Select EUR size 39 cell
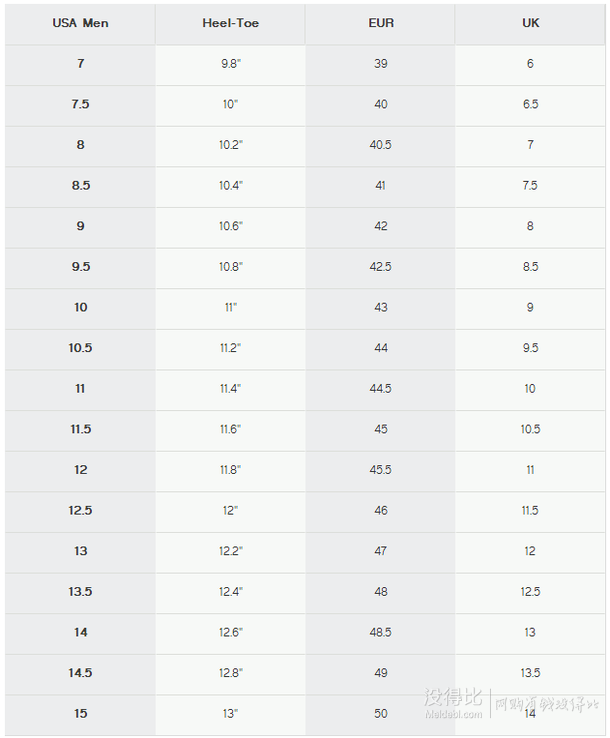Image resolution: width=610 pixels, height=738 pixels. tap(380, 64)
